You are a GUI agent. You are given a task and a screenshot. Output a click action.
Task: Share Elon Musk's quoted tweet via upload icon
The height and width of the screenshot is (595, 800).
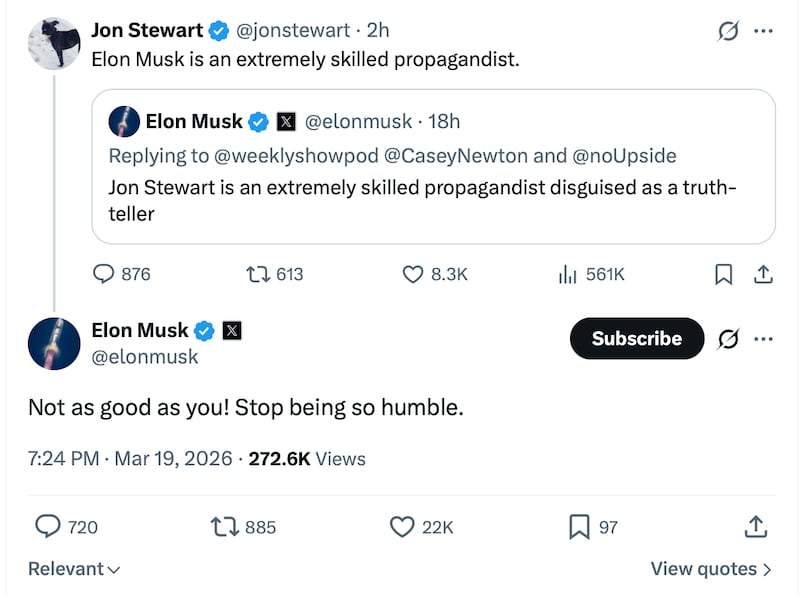[x=762, y=274]
